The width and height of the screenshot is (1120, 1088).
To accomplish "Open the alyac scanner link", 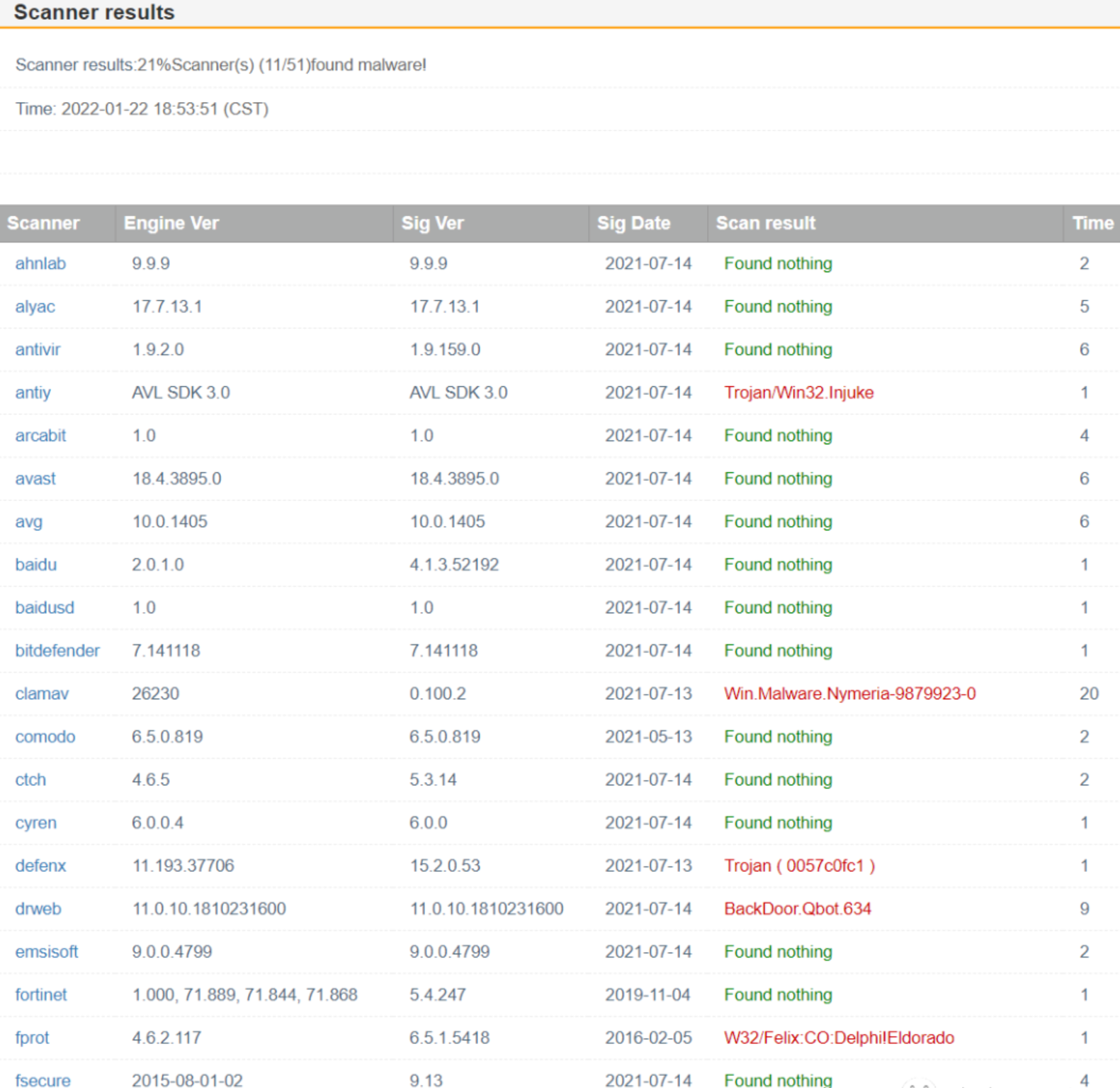I will click(x=35, y=307).
